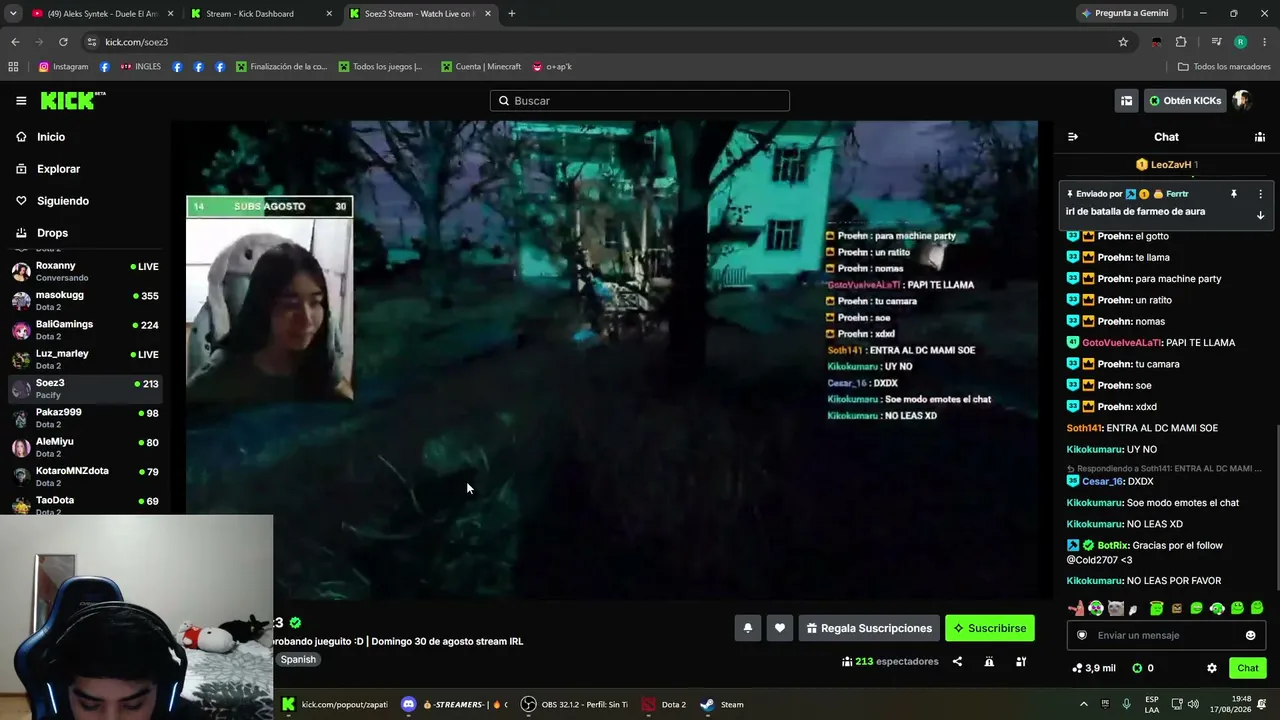Viewport: 1280px width, 720px height.
Task: Open the Chrome tab search dropdown
Action: coord(13,13)
